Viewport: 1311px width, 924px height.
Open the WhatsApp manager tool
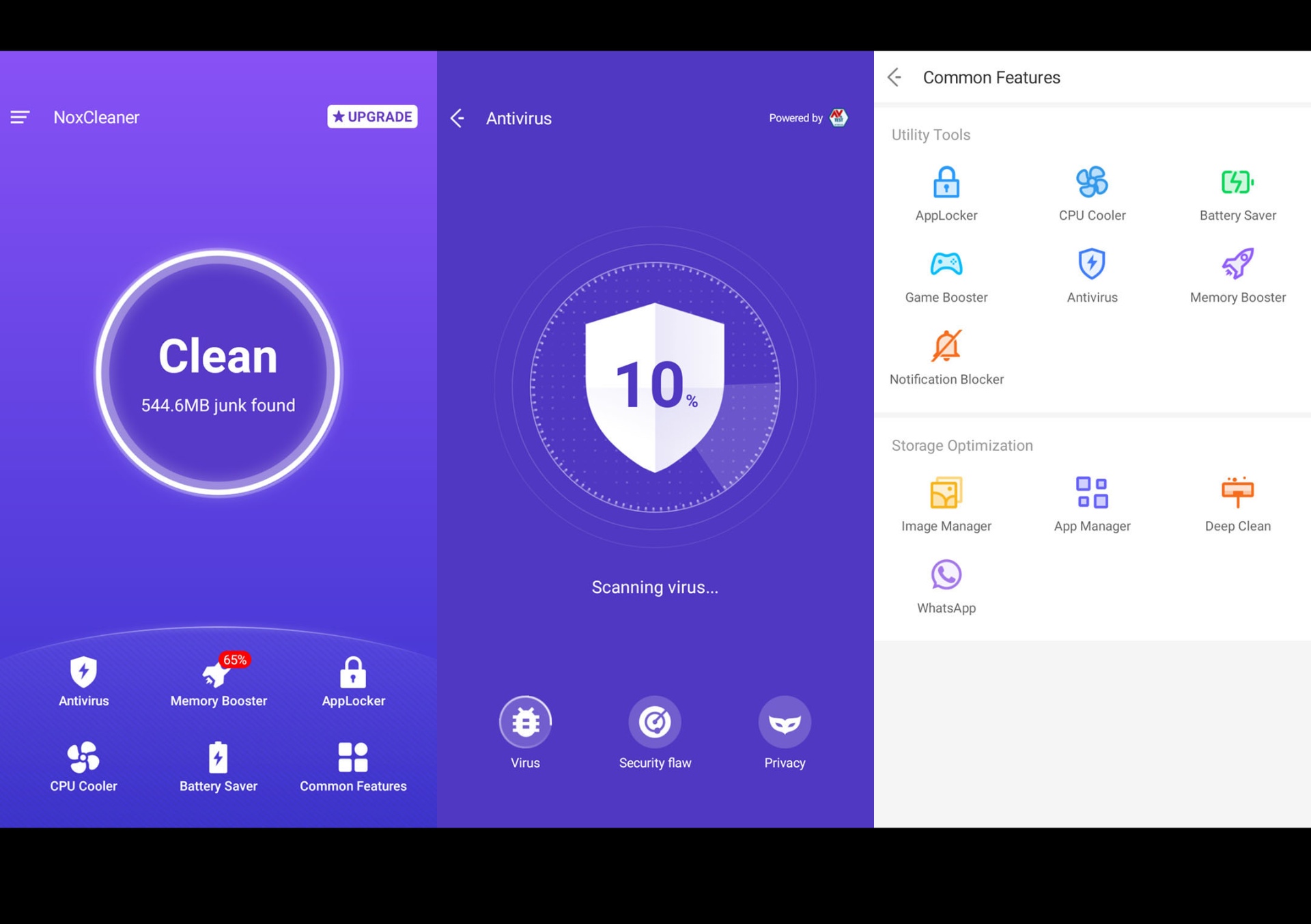[x=944, y=585]
